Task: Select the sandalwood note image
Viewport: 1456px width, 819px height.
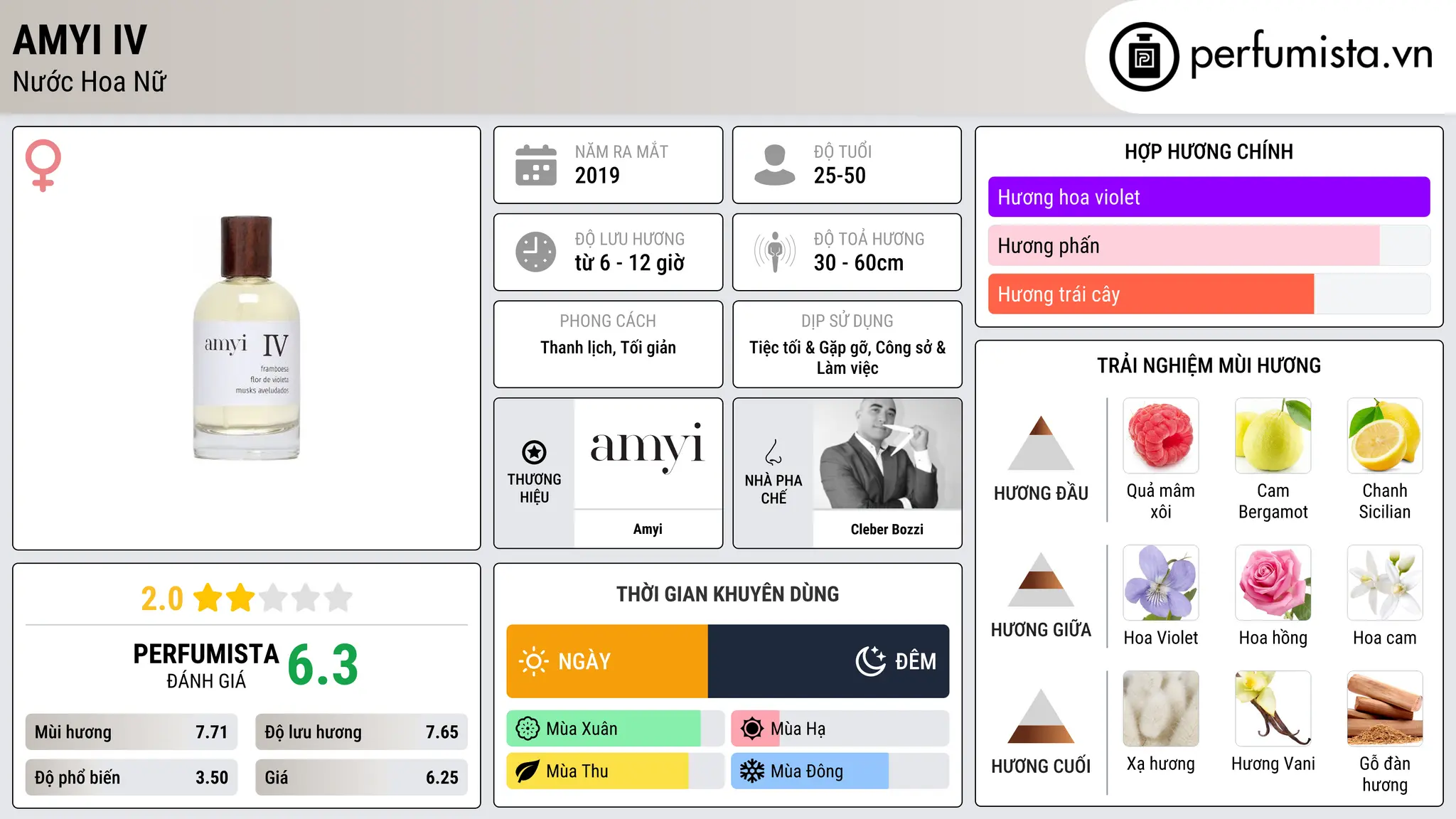Action: (1385, 709)
